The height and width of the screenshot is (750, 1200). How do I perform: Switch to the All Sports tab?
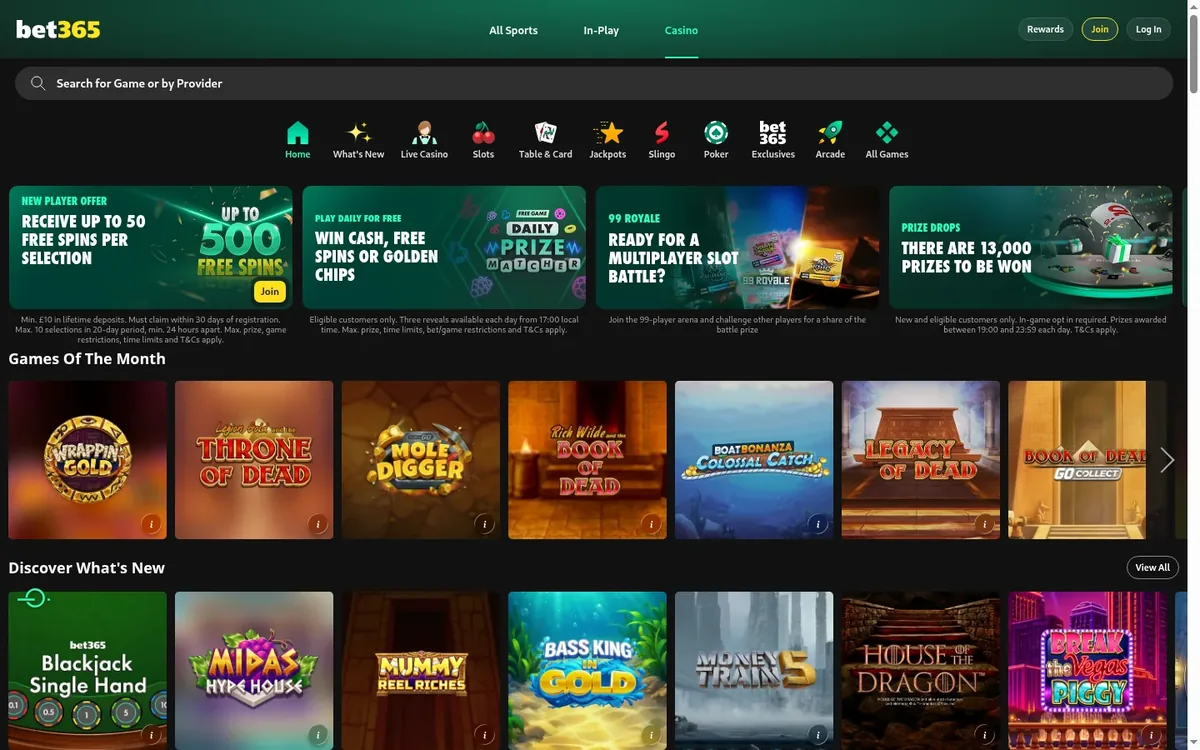click(513, 30)
